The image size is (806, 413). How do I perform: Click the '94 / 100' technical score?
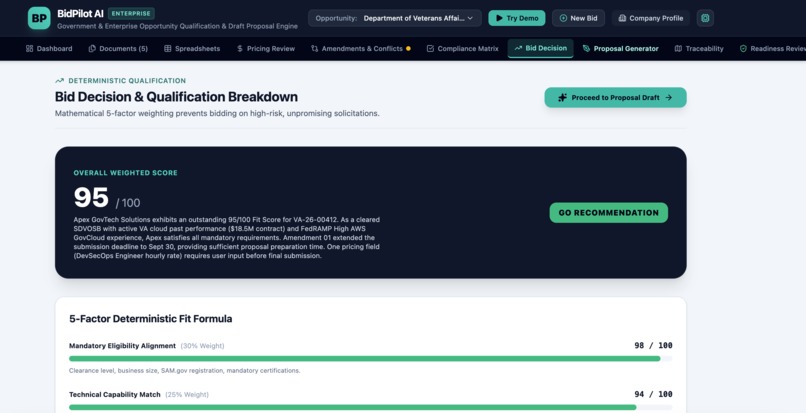pyautogui.click(x=653, y=394)
